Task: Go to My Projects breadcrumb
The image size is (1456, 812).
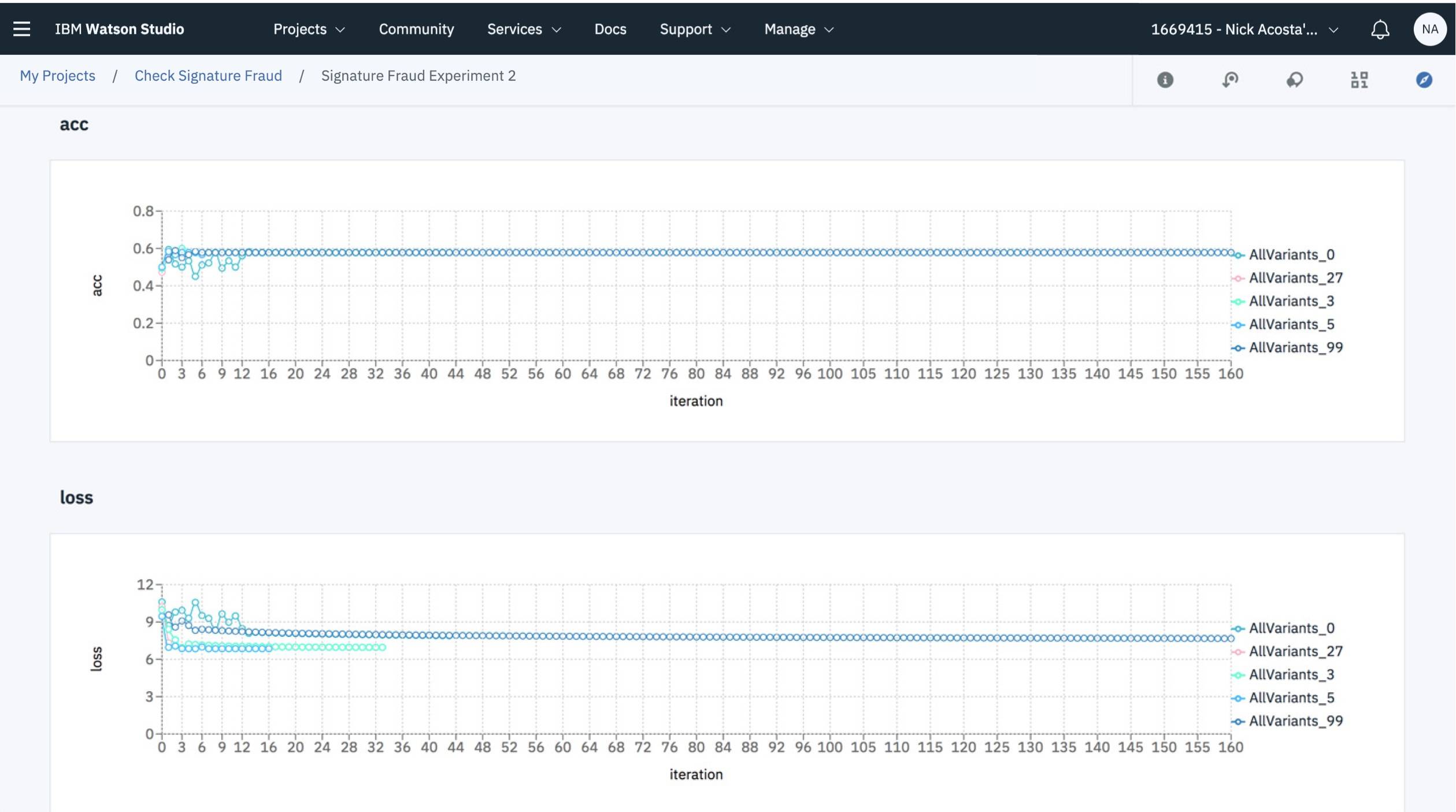Action: pos(57,76)
